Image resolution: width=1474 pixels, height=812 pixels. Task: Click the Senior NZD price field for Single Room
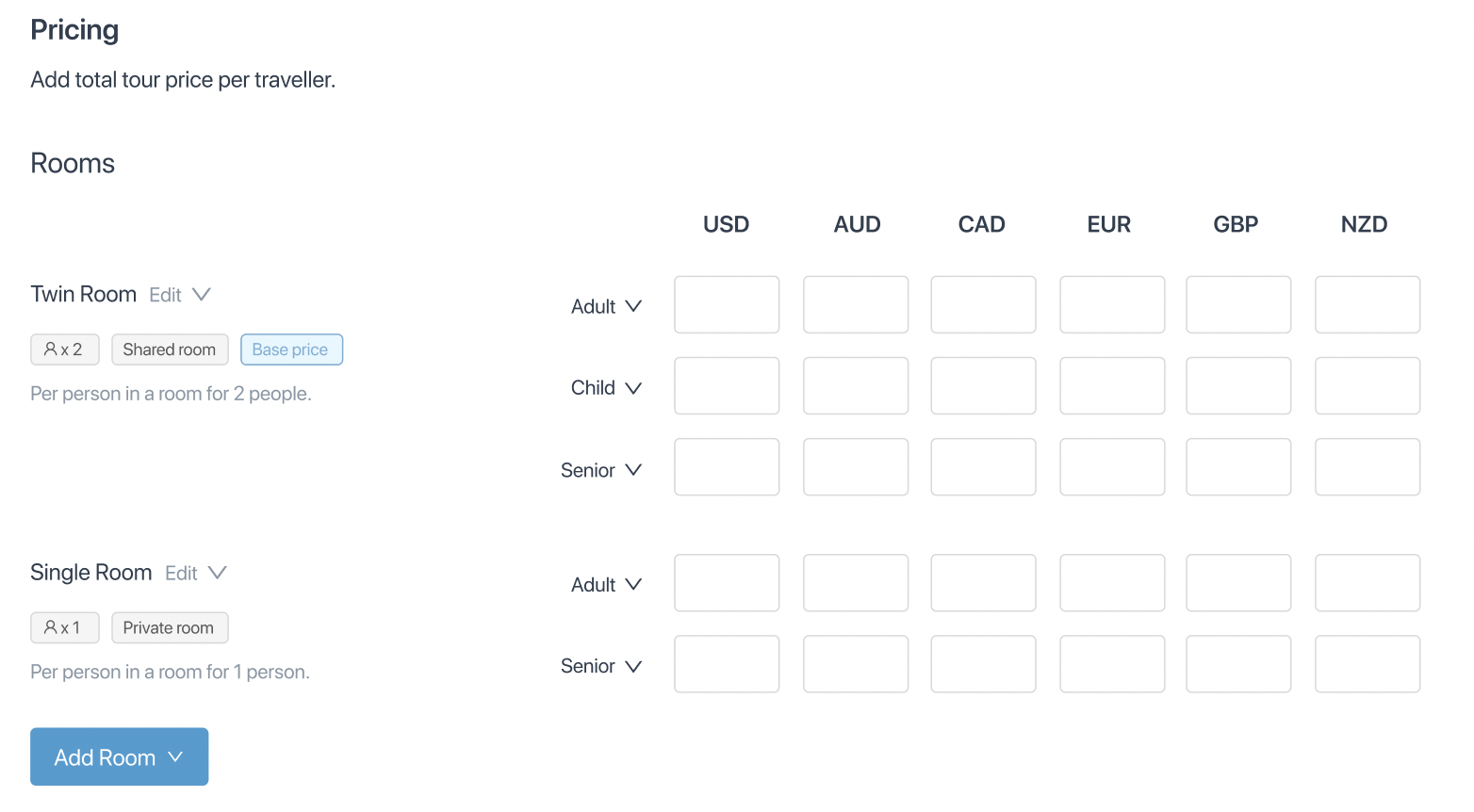[1368, 664]
